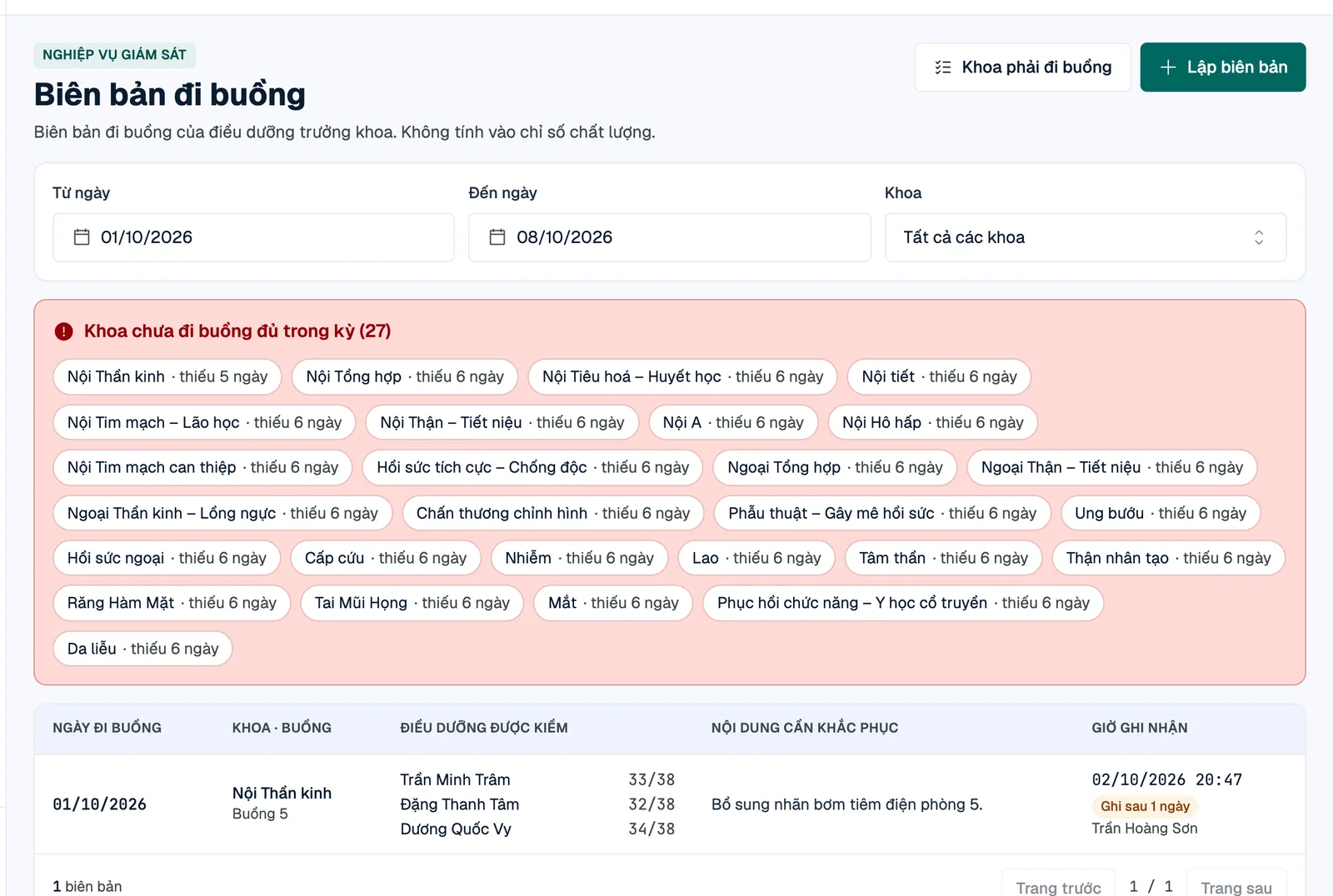Viewport: 1333px width, 896px height.
Task: Click the calendar icon in Đến ngày field
Action: click(x=497, y=237)
